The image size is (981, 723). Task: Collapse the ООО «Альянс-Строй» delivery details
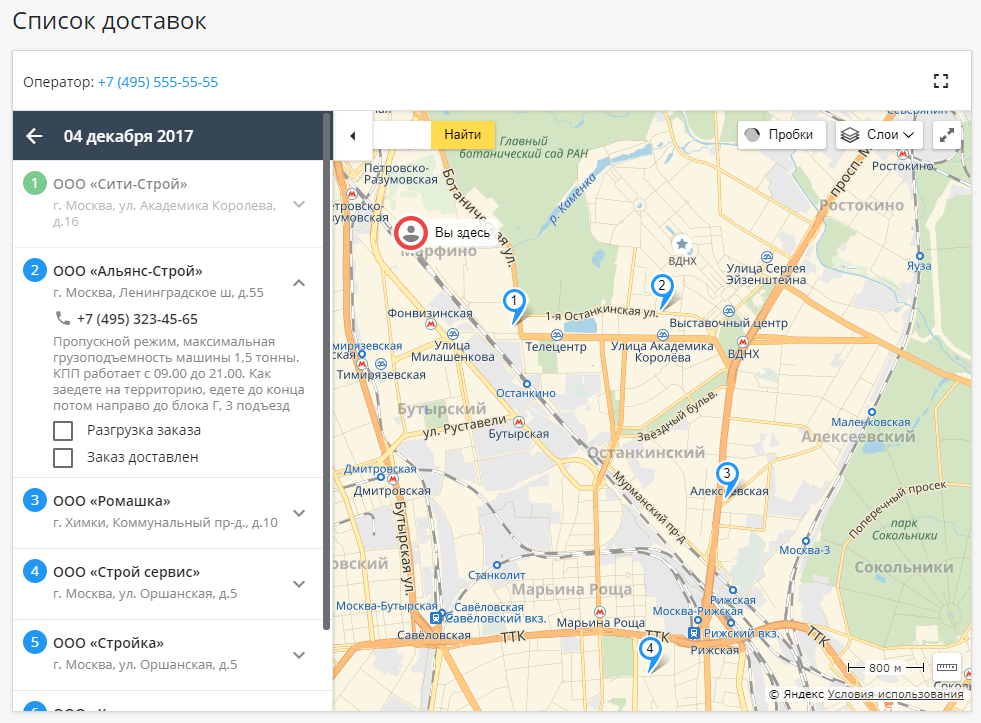[298, 283]
